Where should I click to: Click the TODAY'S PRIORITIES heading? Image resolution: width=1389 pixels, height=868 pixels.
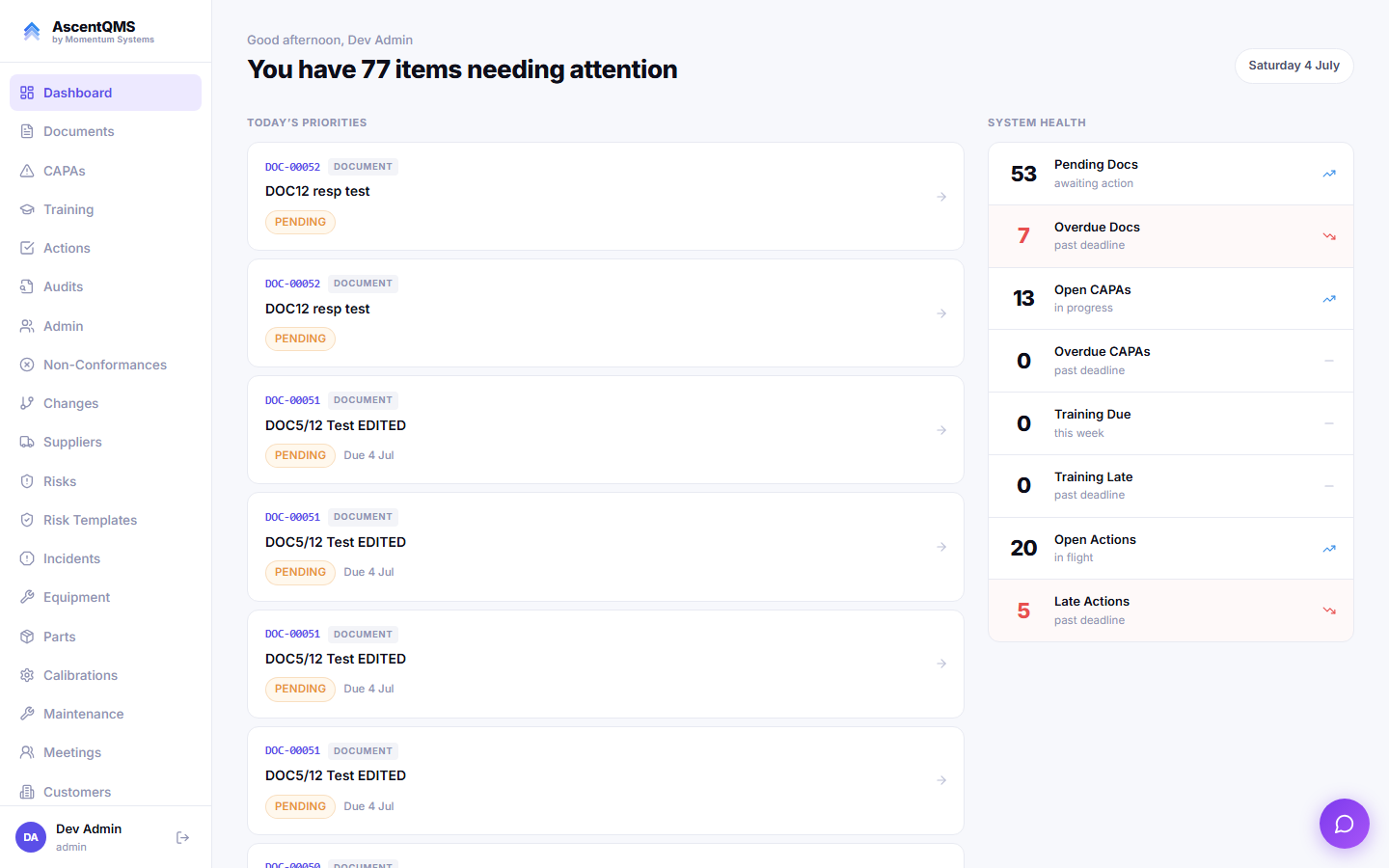point(307,122)
